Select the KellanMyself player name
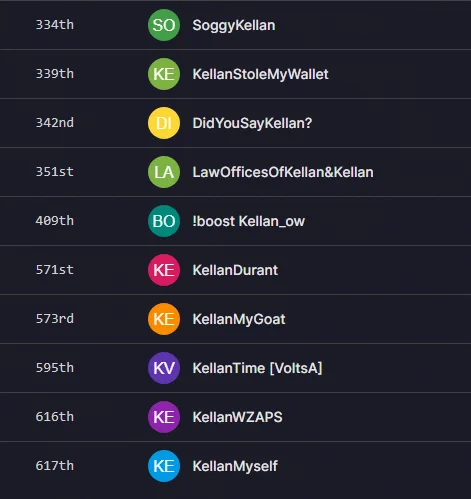Image resolution: width=471 pixels, height=499 pixels. 235,466
